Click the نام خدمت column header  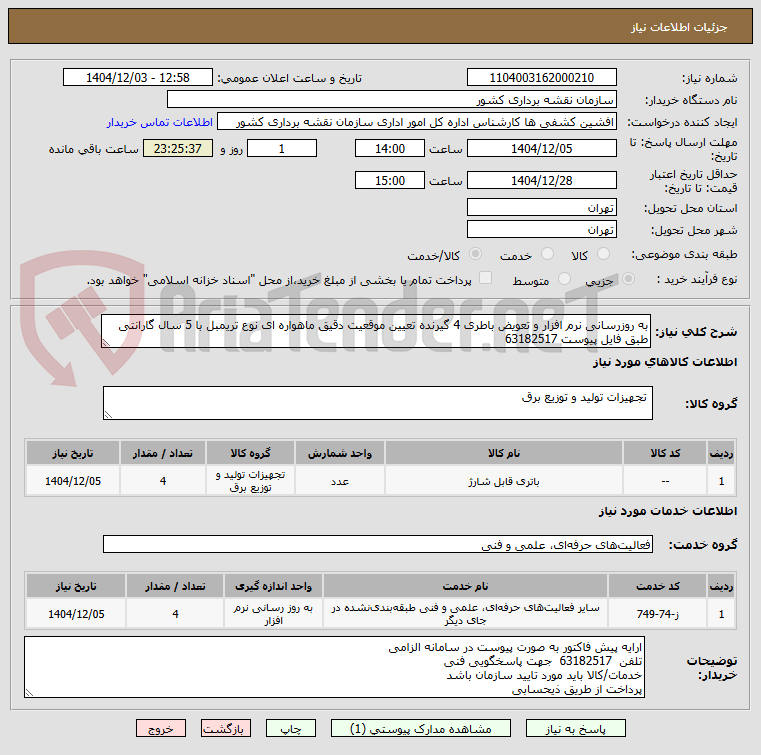(x=465, y=586)
